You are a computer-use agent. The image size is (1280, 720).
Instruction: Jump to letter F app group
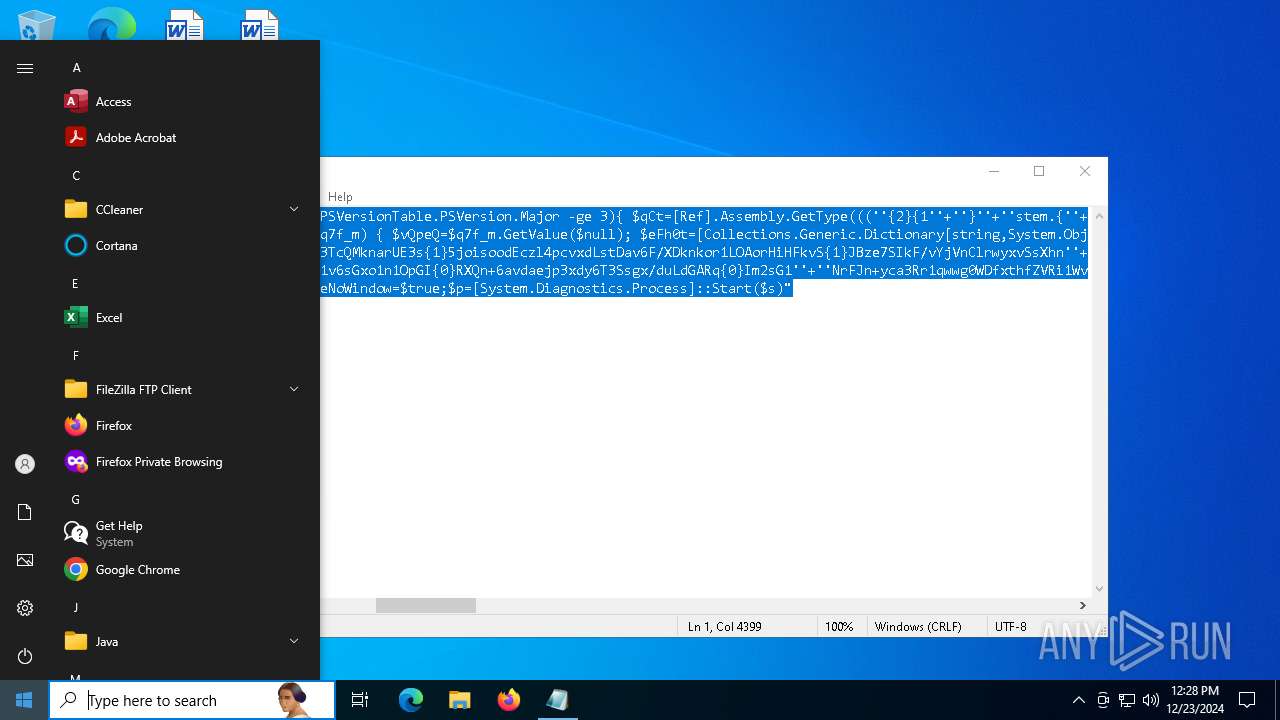coord(75,356)
